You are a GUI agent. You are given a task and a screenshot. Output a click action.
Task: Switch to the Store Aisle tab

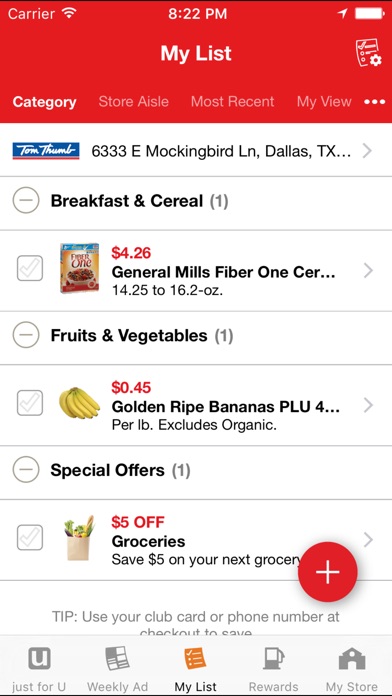click(x=134, y=102)
